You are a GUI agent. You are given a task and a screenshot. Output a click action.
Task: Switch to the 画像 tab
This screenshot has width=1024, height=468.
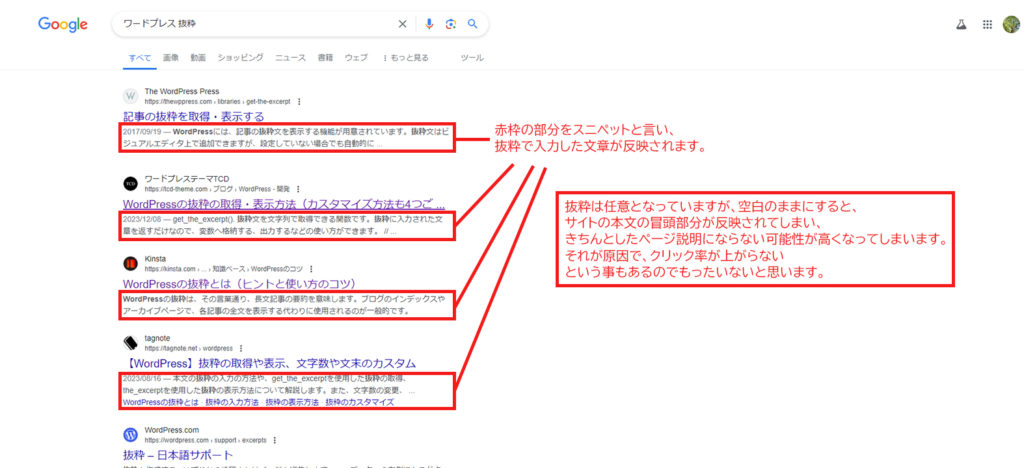(170, 58)
